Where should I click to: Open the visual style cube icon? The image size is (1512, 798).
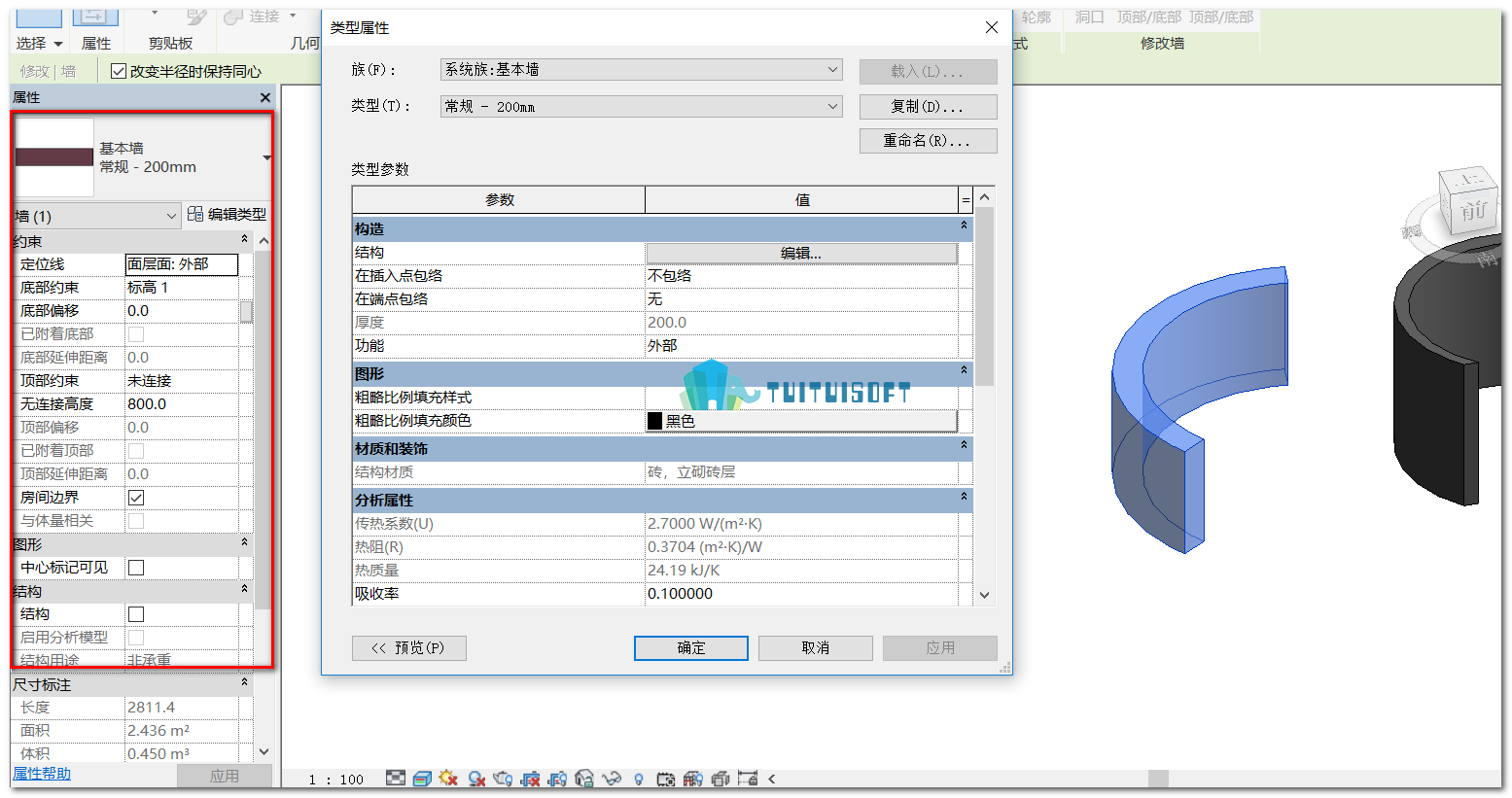pos(422,779)
